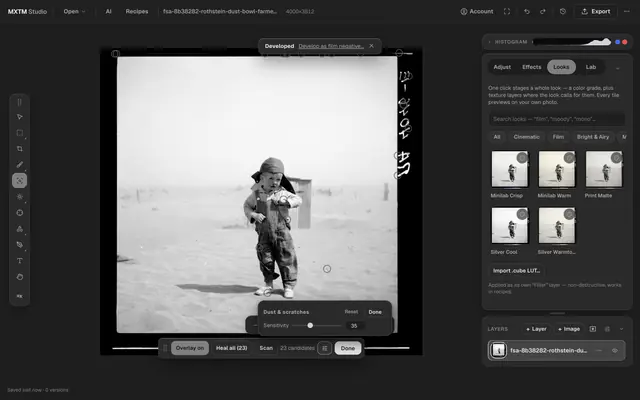
Task: Toggle favorite badge on Silver Cool
Action: click(x=522, y=214)
